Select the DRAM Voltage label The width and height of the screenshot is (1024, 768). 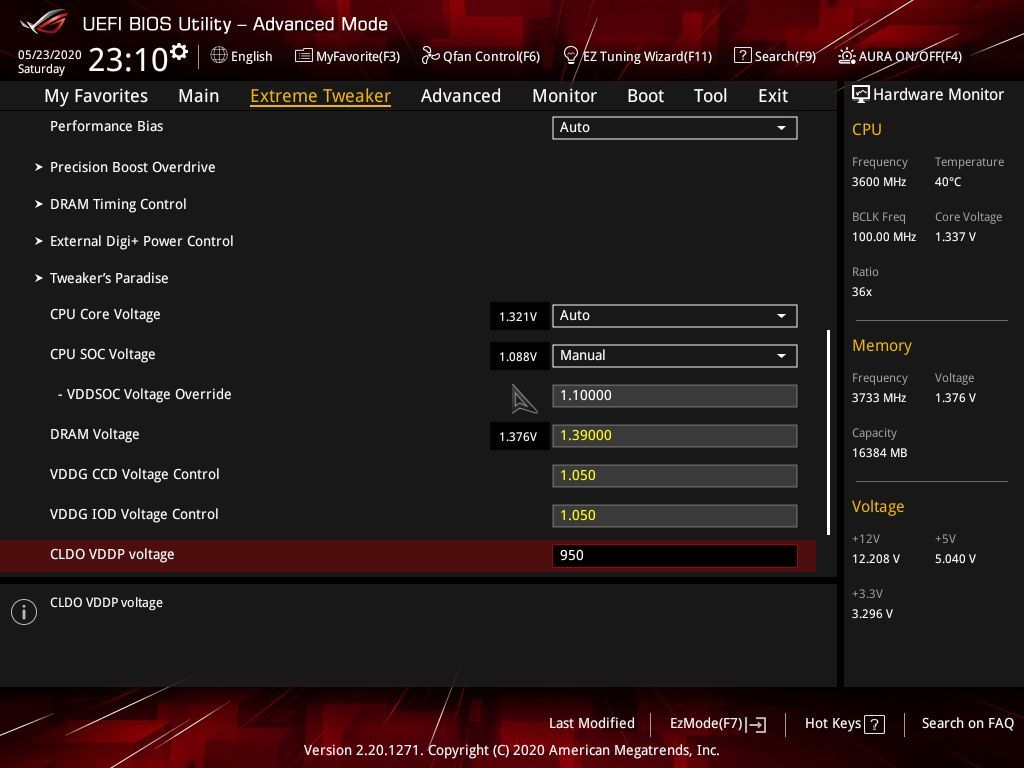[x=94, y=434]
